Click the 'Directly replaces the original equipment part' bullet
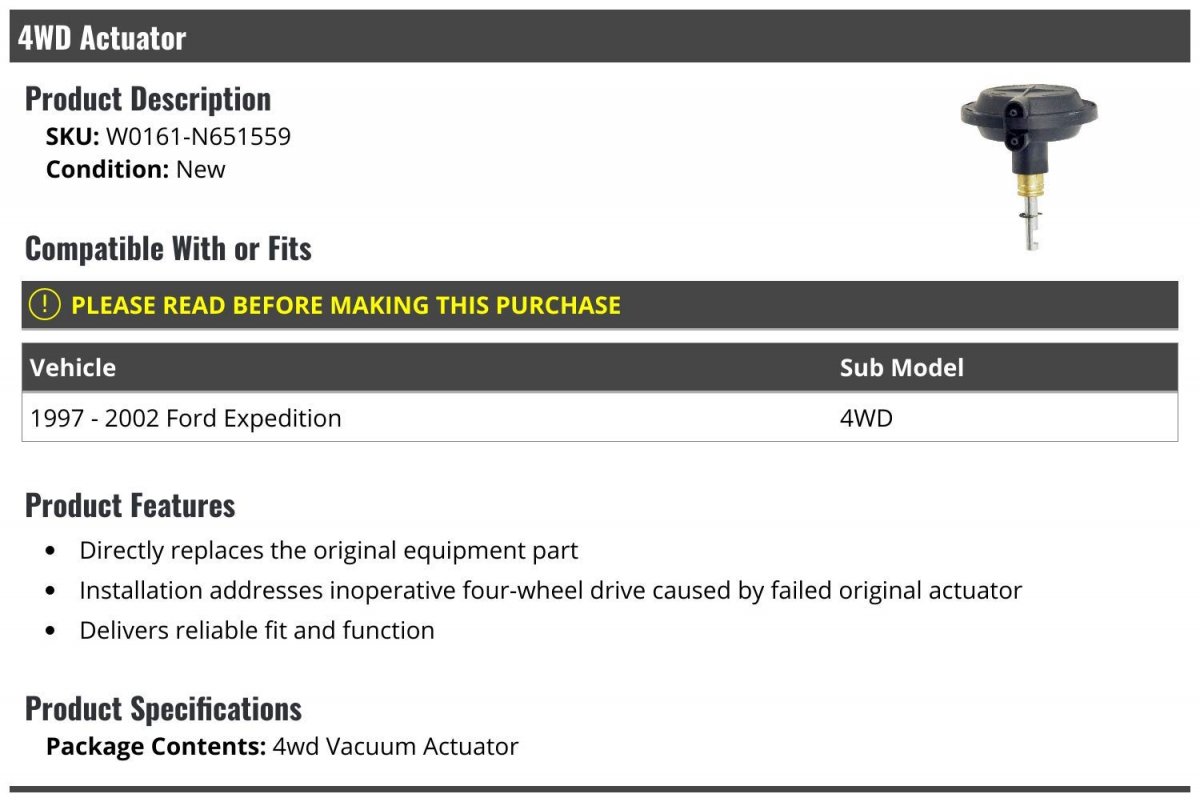This screenshot has width=1200, height=802. 329,550
